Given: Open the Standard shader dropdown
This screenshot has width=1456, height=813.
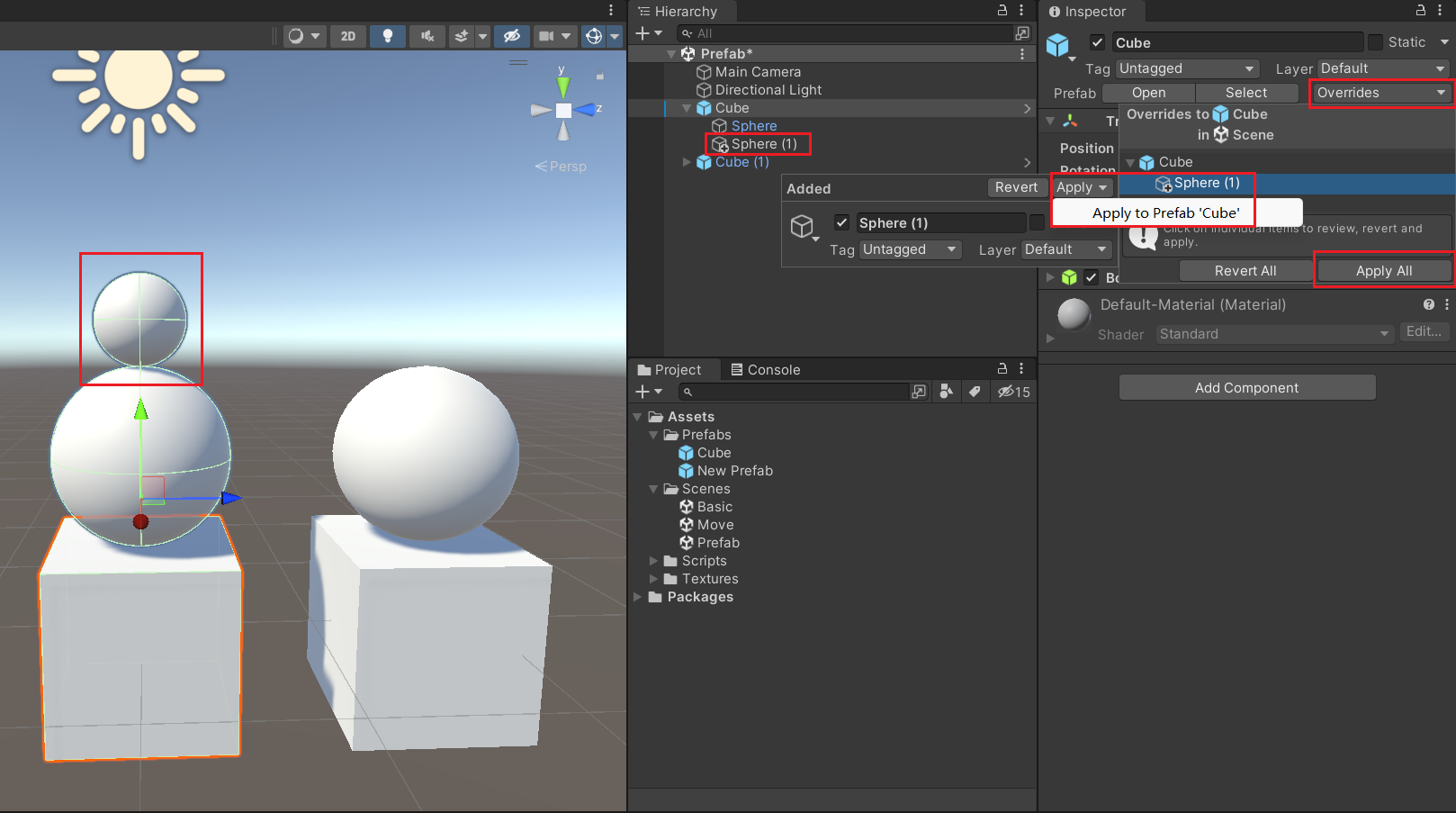Looking at the screenshot, I should (1273, 333).
